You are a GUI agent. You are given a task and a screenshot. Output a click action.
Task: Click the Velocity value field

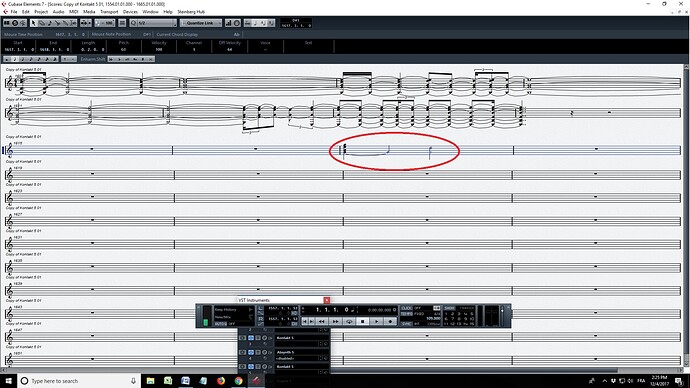click(159, 49)
